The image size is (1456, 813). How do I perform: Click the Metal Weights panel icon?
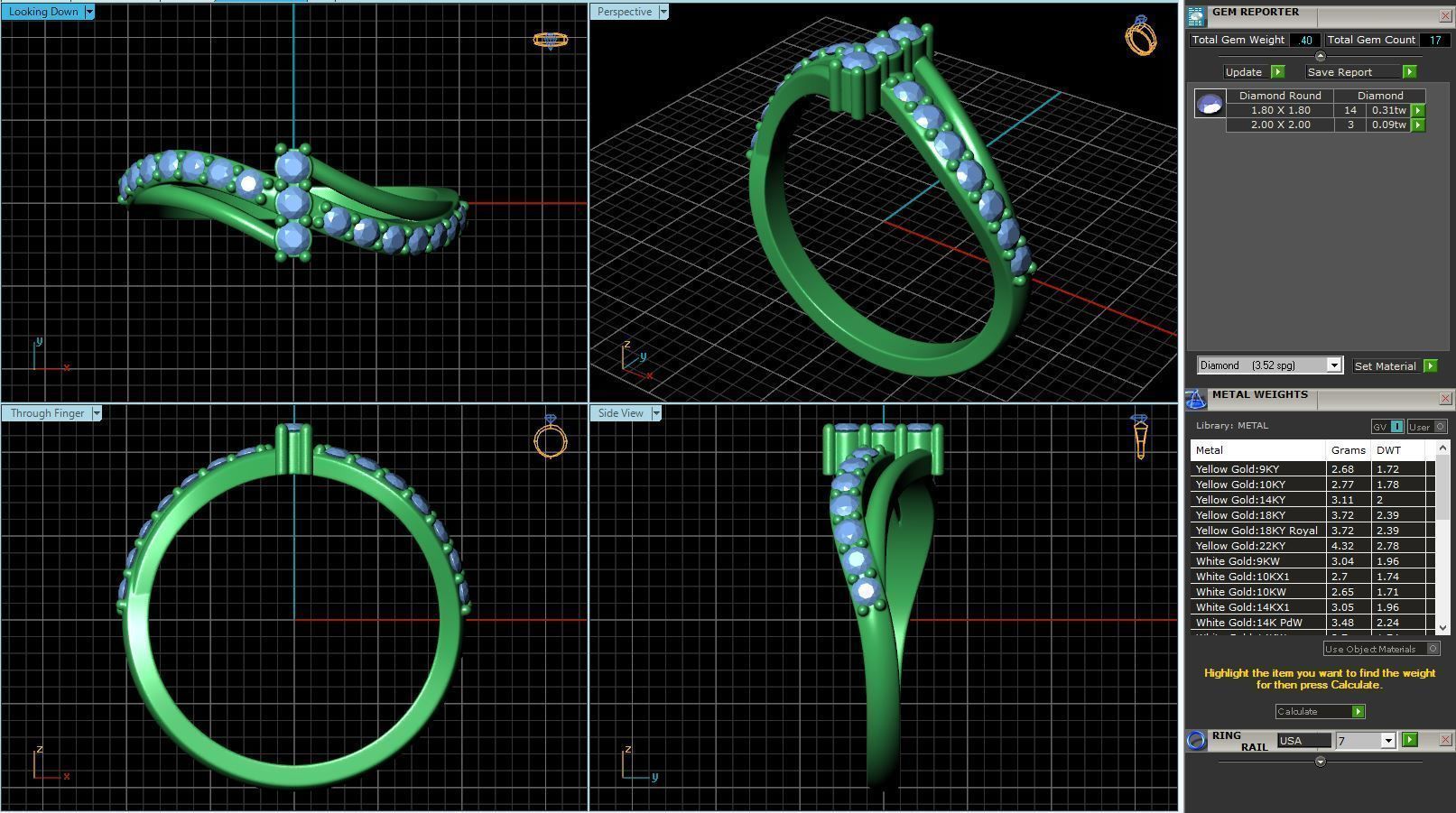(1196, 399)
